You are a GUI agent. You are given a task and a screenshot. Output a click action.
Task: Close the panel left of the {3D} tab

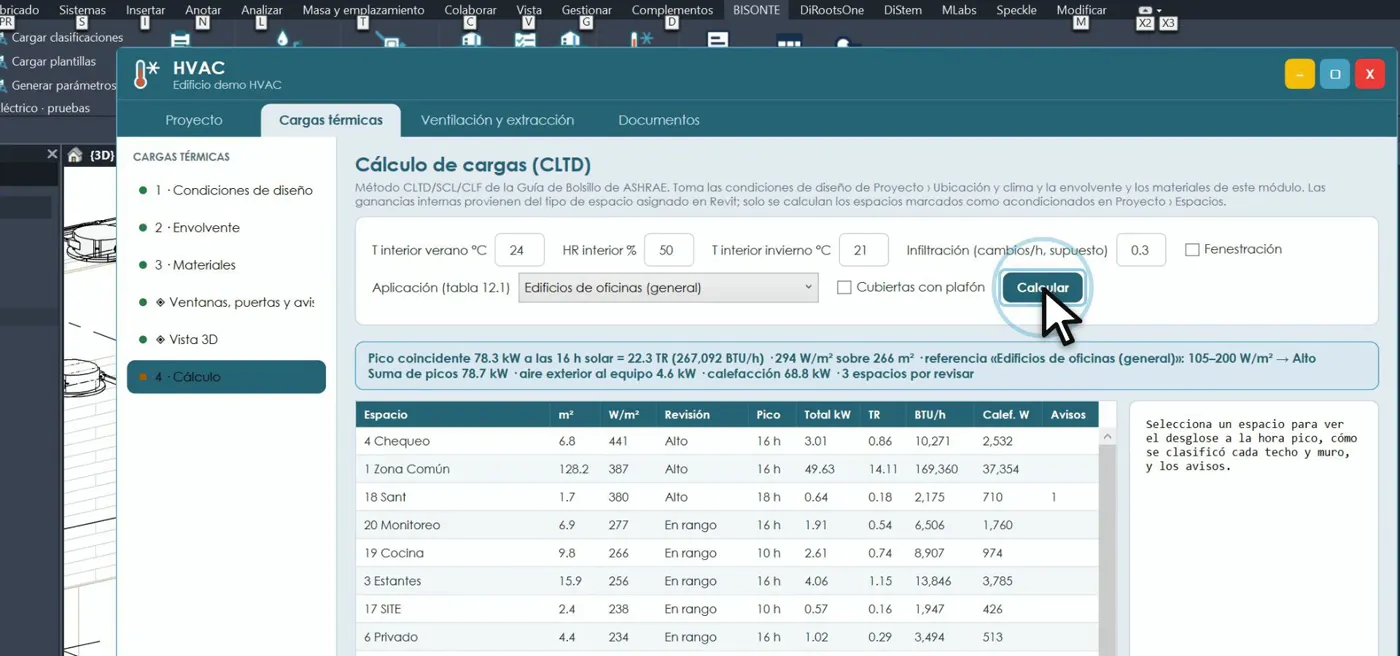52,154
